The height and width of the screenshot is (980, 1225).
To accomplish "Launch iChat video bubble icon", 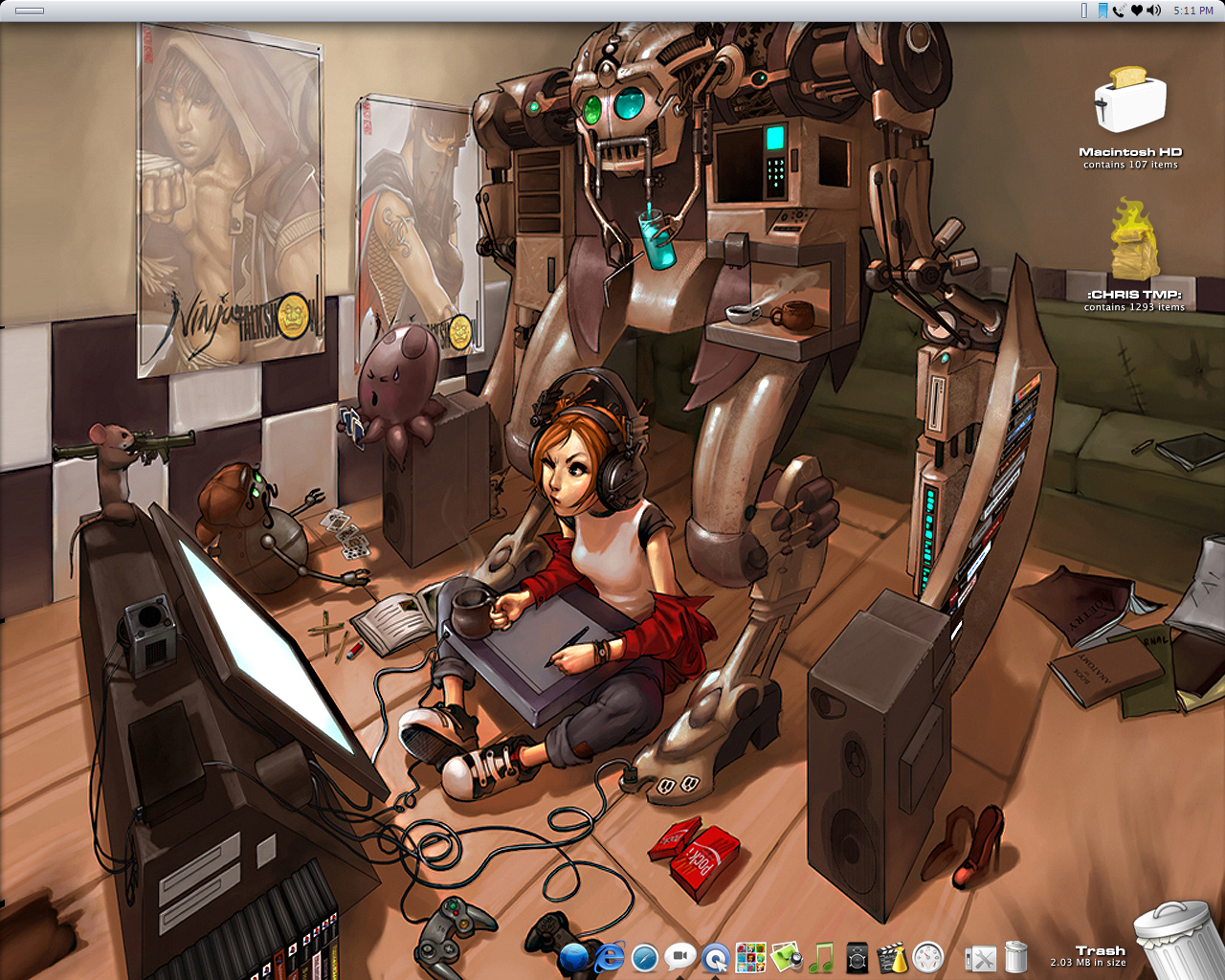I will [679, 957].
